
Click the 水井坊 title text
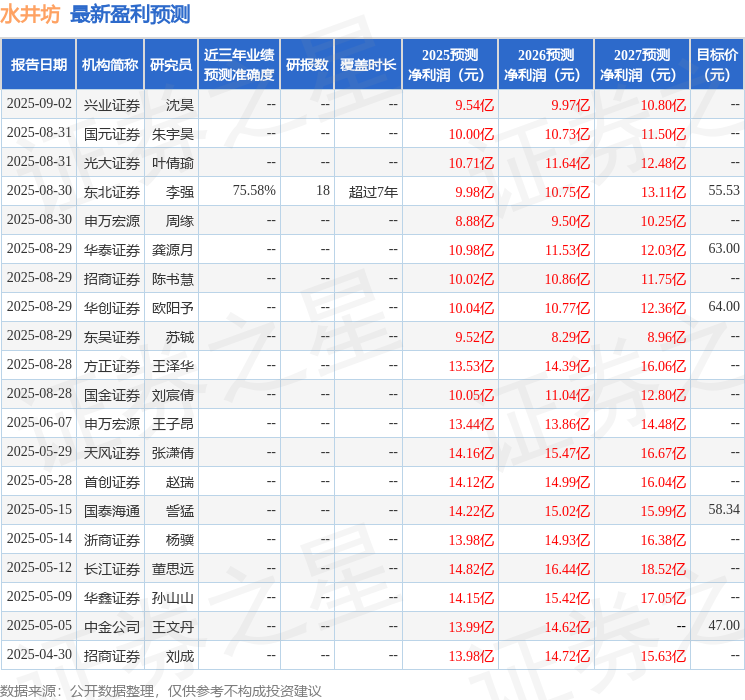[30, 14]
